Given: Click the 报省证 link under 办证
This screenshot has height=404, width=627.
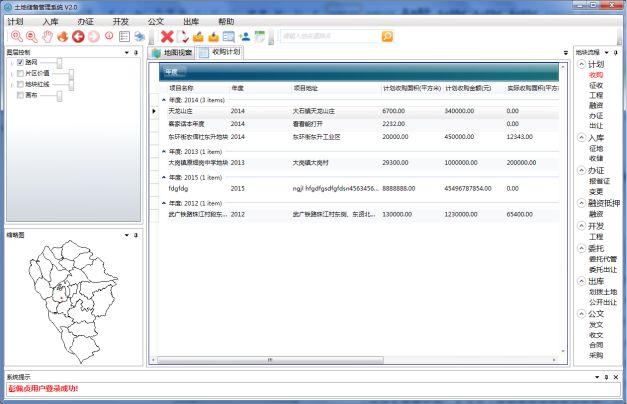Looking at the screenshot, I should point(597,181).
